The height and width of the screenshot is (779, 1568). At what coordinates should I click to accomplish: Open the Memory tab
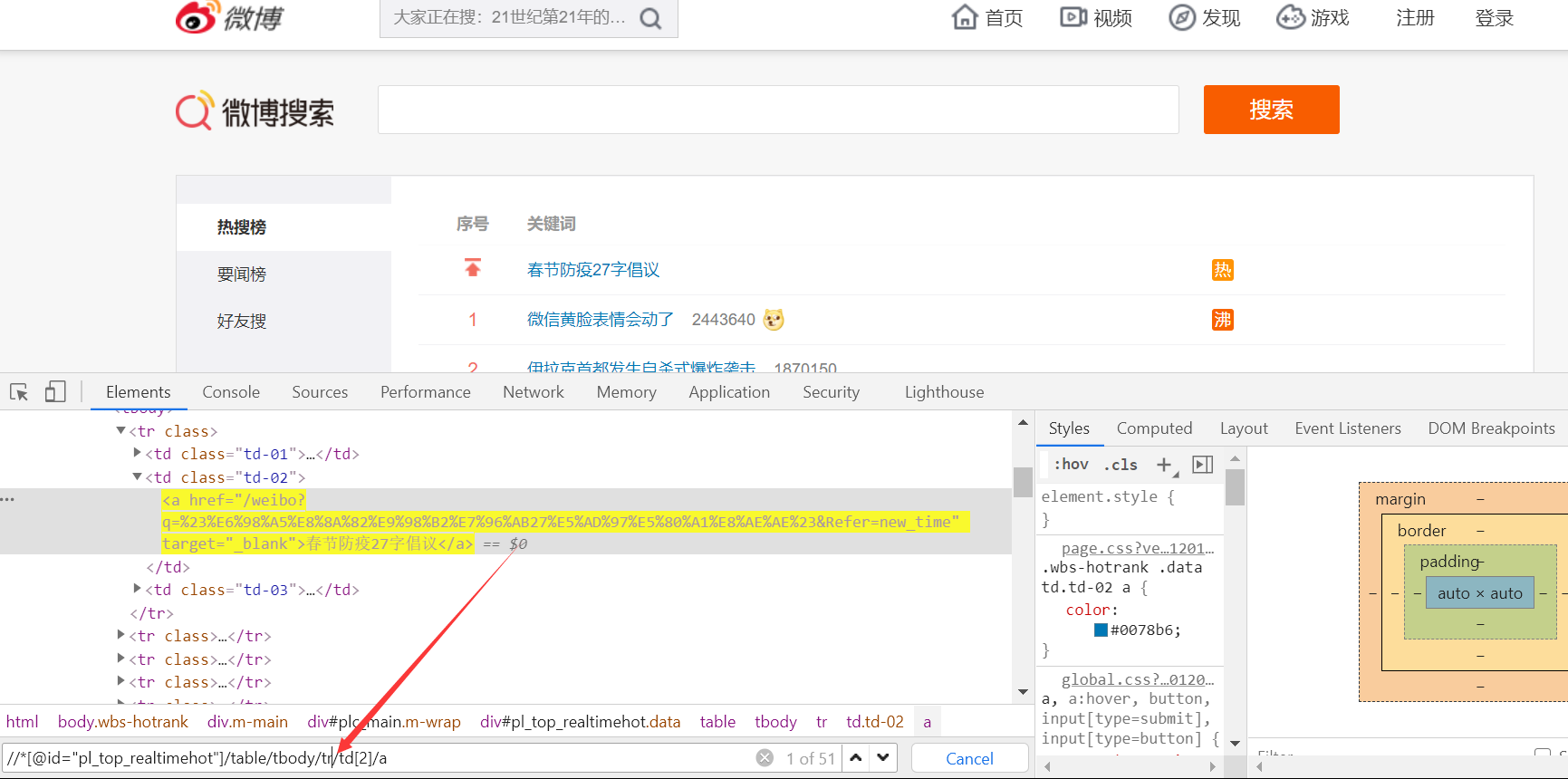pos(627,392)
